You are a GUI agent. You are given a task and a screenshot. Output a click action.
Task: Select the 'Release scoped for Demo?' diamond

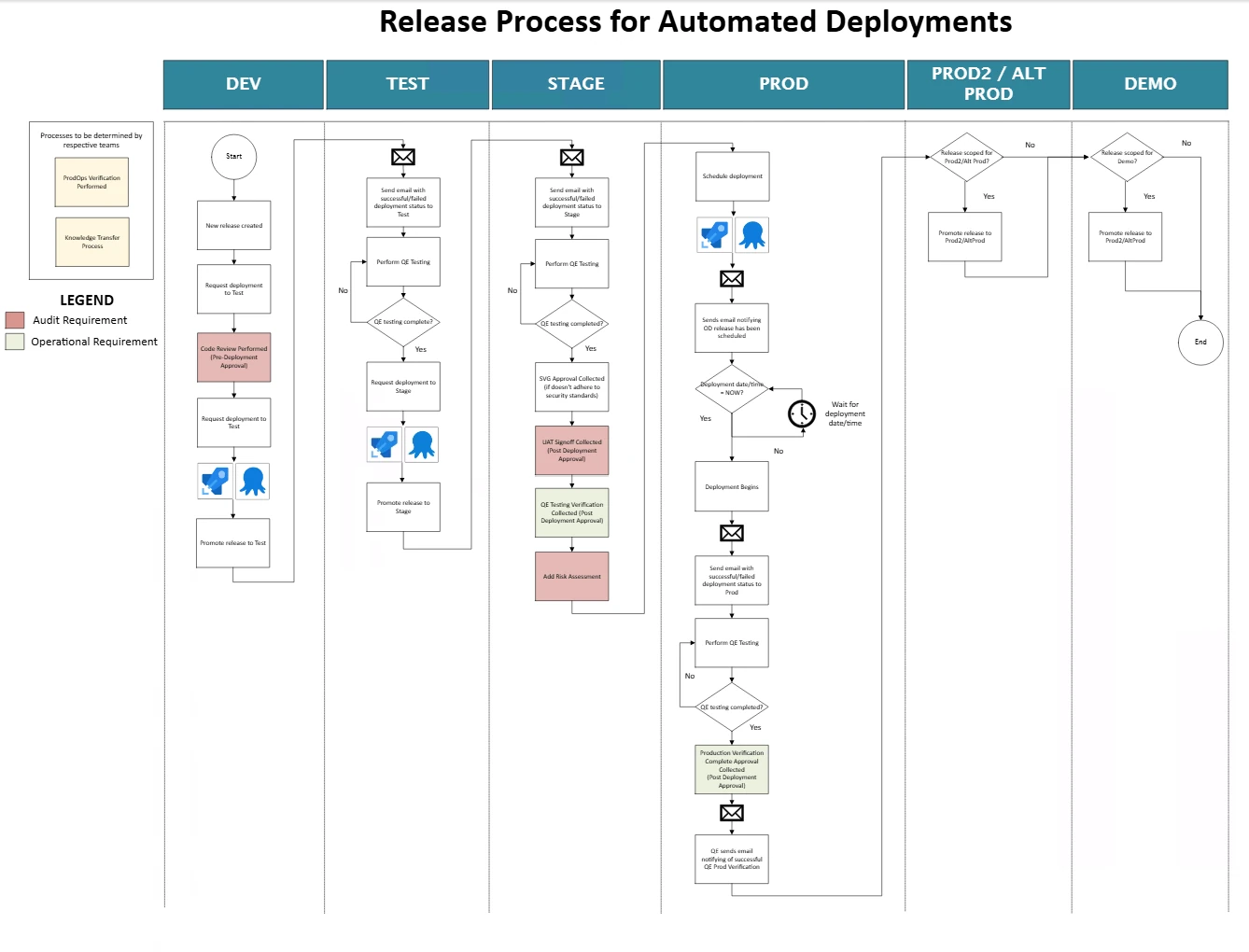point(1127,157)
